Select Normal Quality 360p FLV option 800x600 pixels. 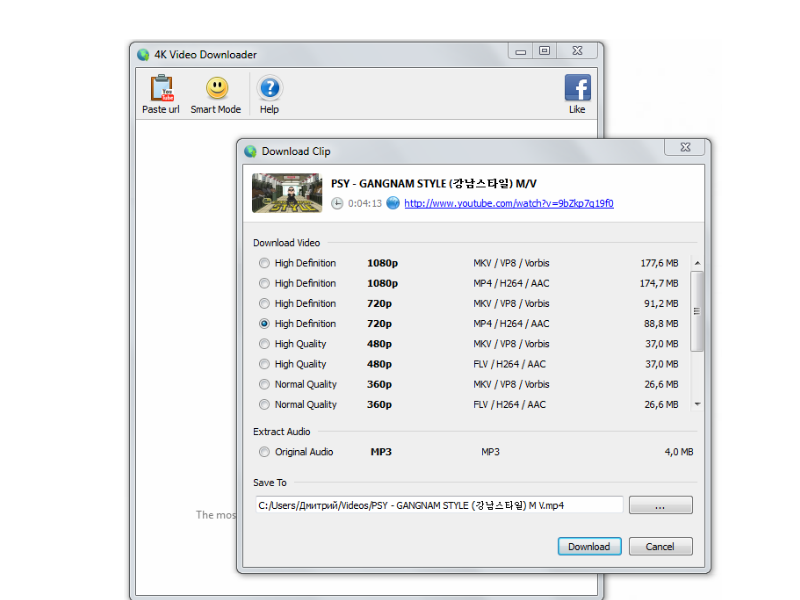tap(264, 405)
